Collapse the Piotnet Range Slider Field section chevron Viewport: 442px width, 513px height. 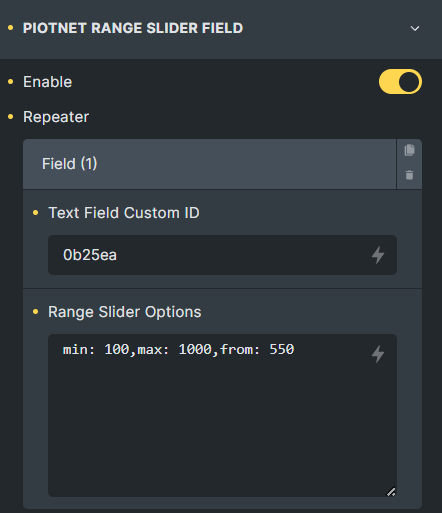(x=415, y=29)
